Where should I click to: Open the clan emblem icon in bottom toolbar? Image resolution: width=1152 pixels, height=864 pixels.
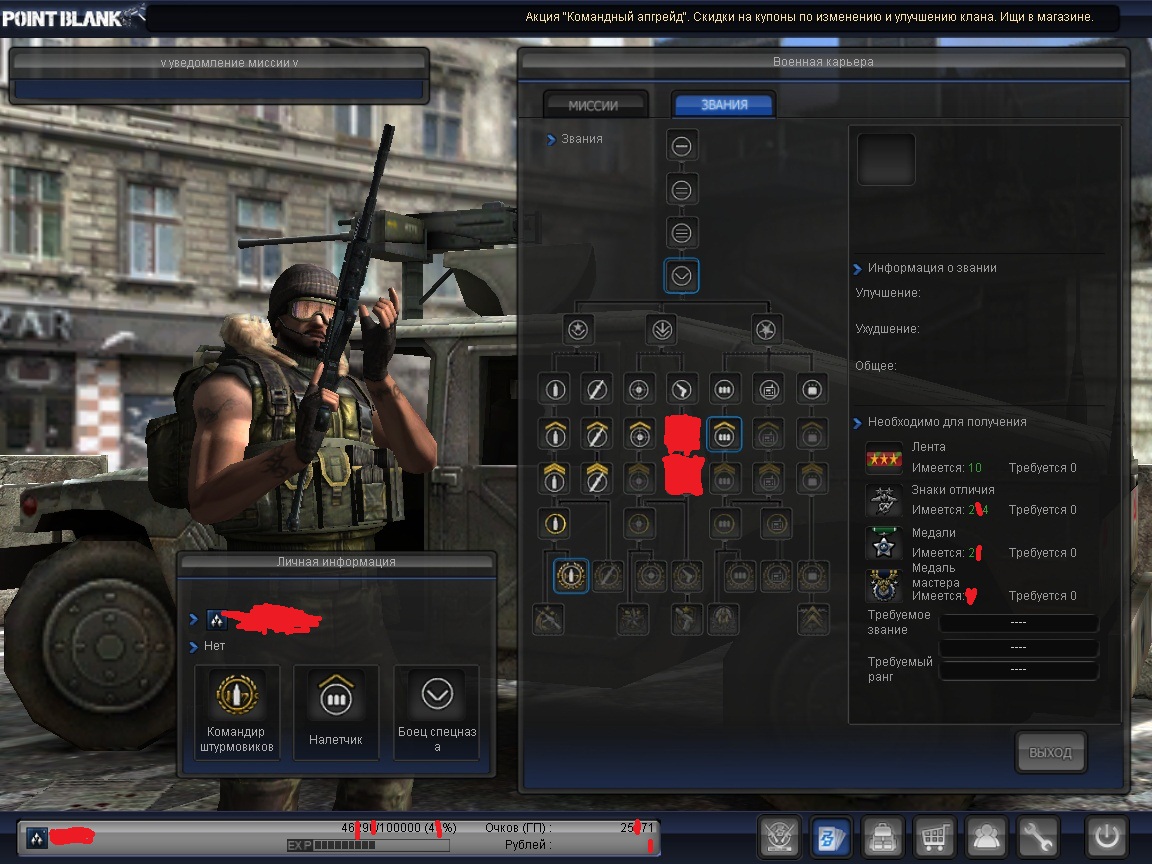tap(779, 836)
